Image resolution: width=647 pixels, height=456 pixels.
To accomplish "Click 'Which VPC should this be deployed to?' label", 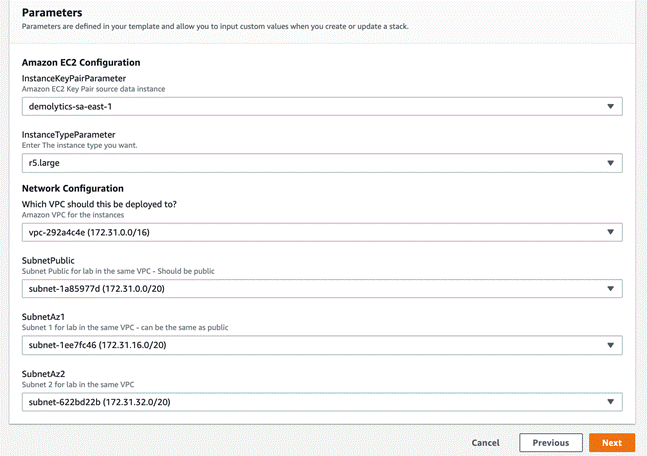I will point(99,204).
